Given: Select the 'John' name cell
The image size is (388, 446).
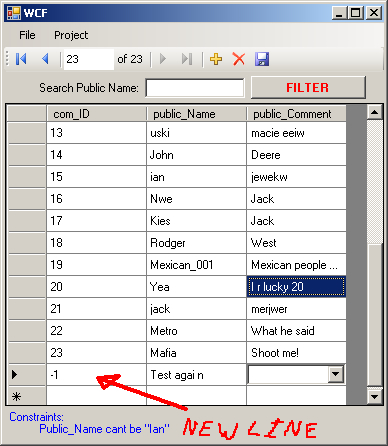Looking at the screenshot, I should [x=196, y=155].
